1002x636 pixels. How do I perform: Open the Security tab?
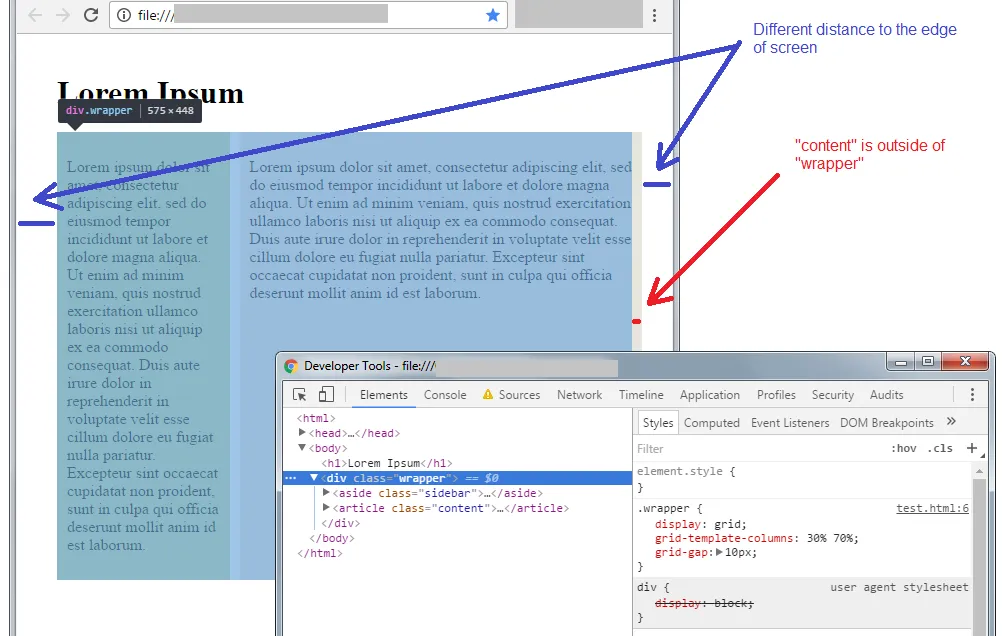pos(833,395)
